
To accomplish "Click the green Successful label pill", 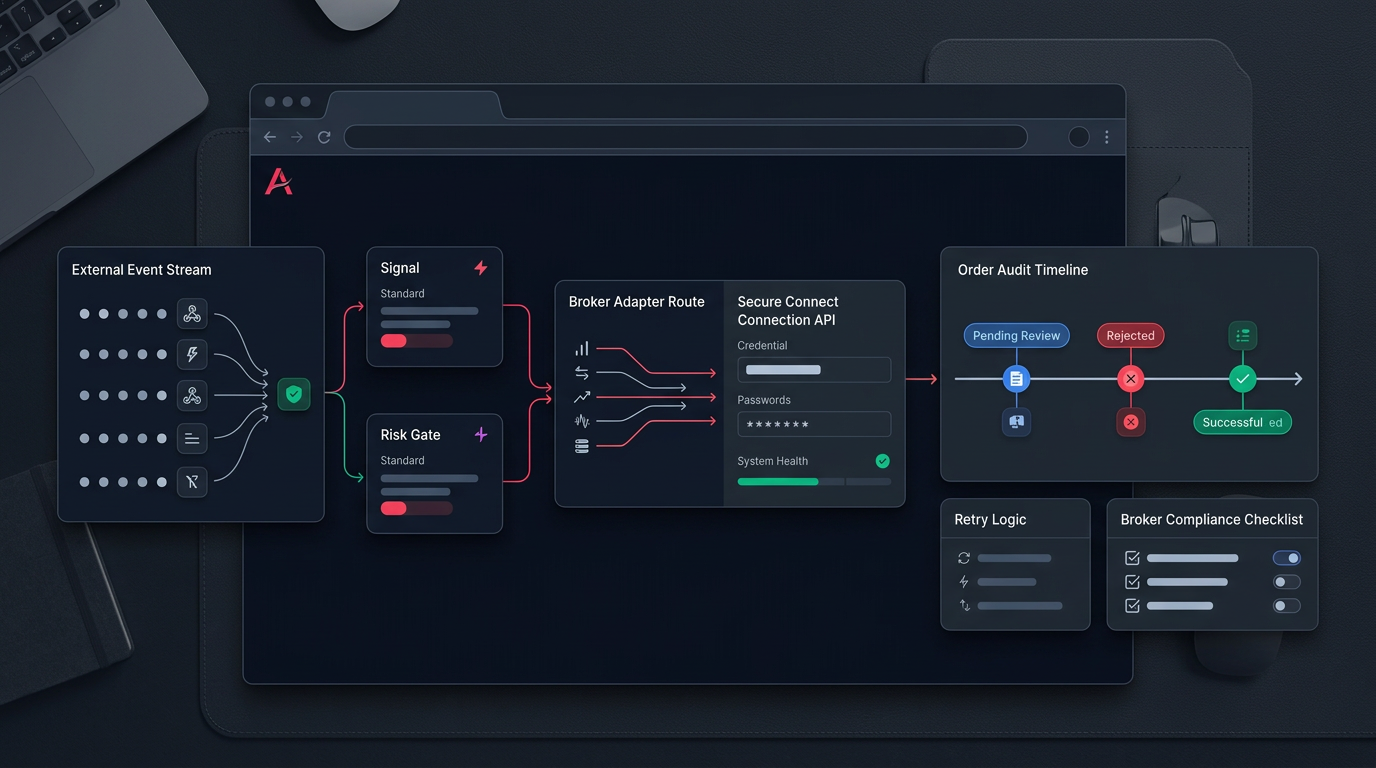I will pos(1243,422).
